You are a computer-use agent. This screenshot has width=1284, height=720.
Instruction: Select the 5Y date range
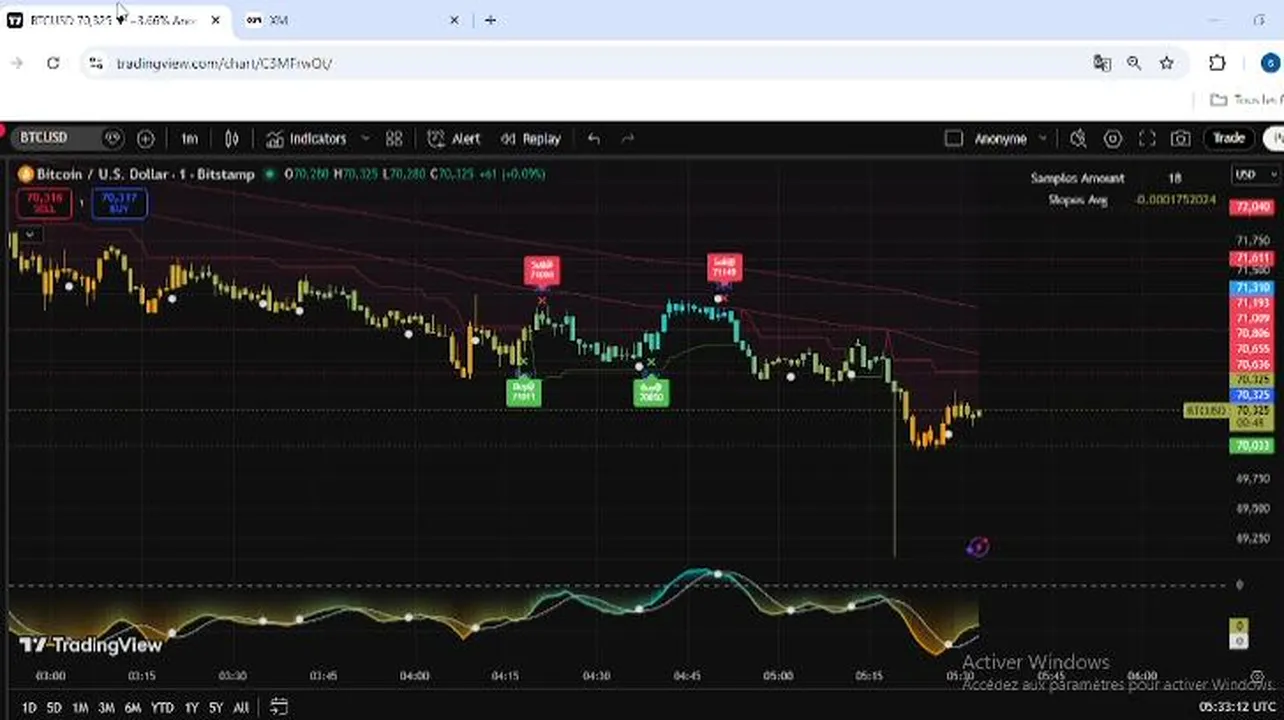tap(216, 708)
